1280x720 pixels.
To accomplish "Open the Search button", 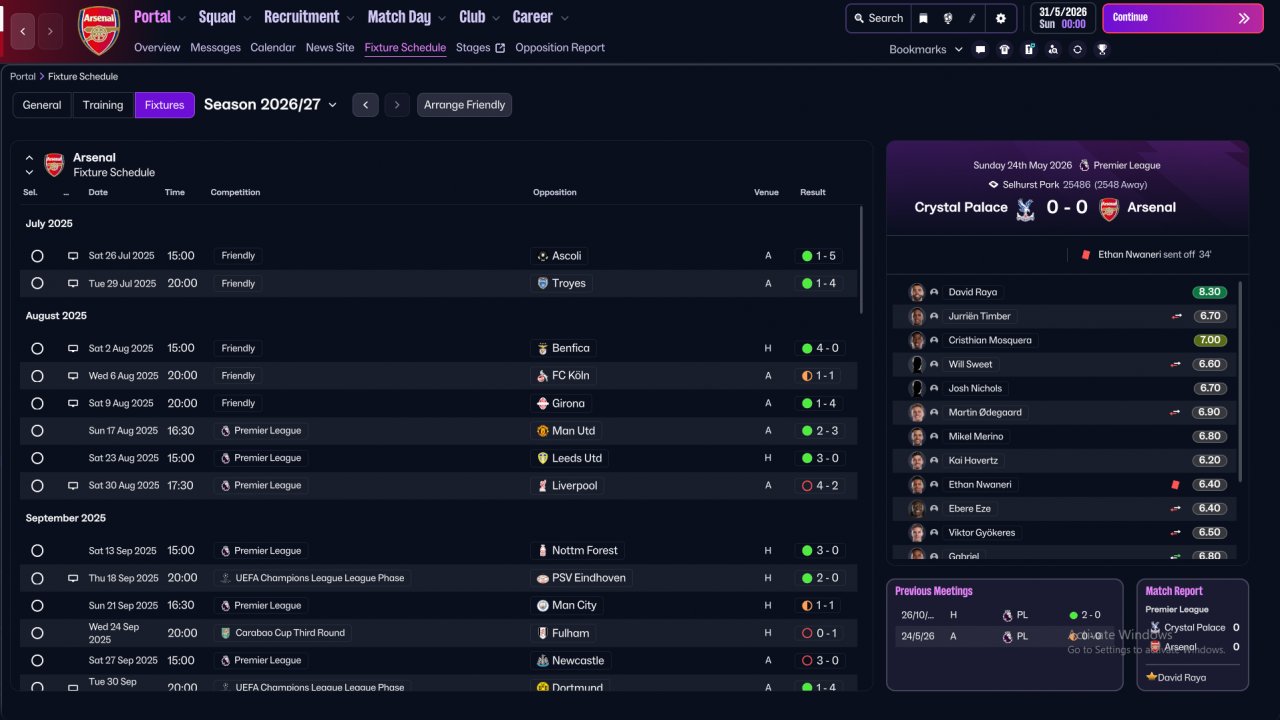I will pos(877,18).
